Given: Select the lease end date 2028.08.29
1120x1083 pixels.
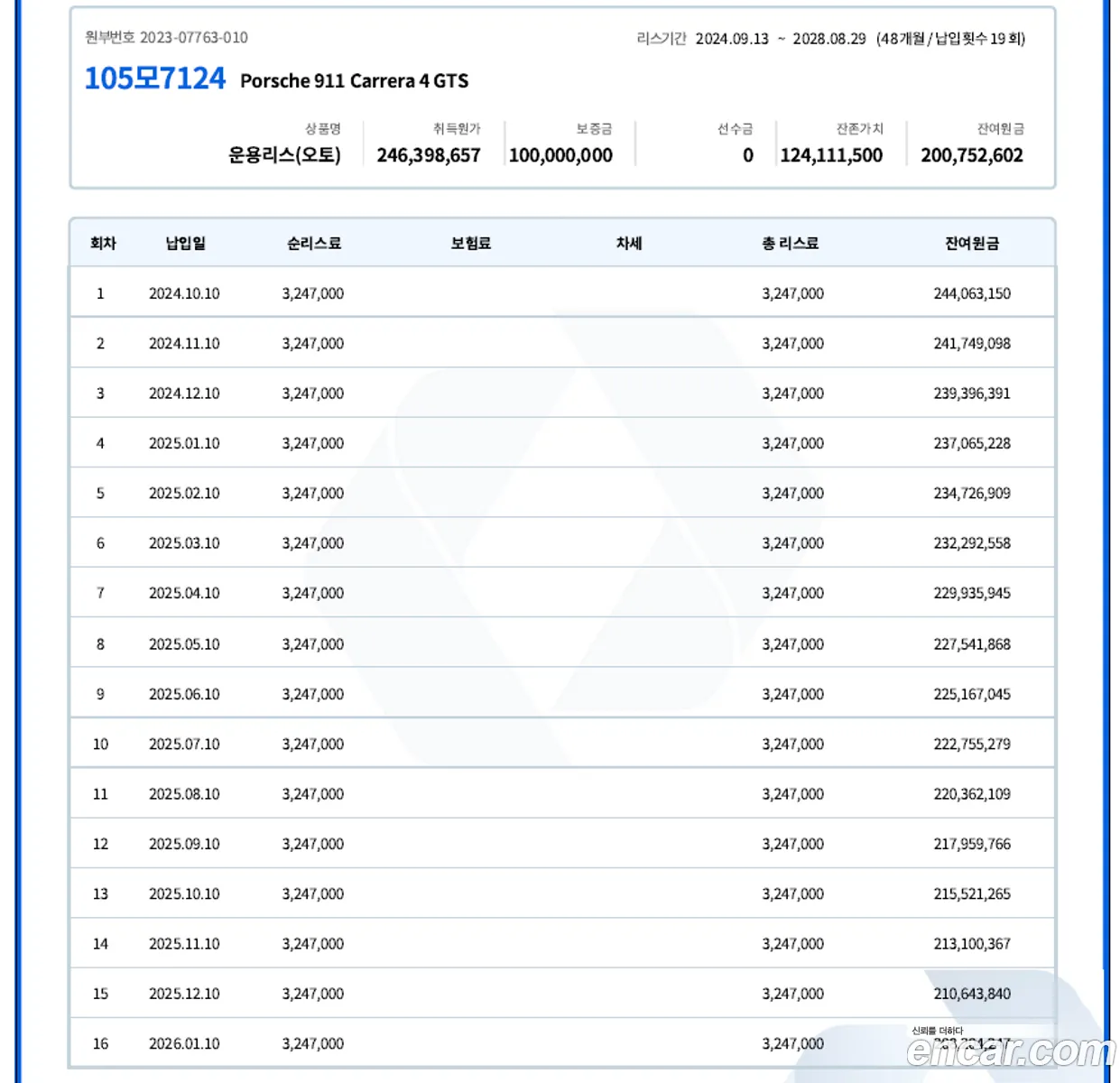Looking at the screenshot, I should (829, 39).
